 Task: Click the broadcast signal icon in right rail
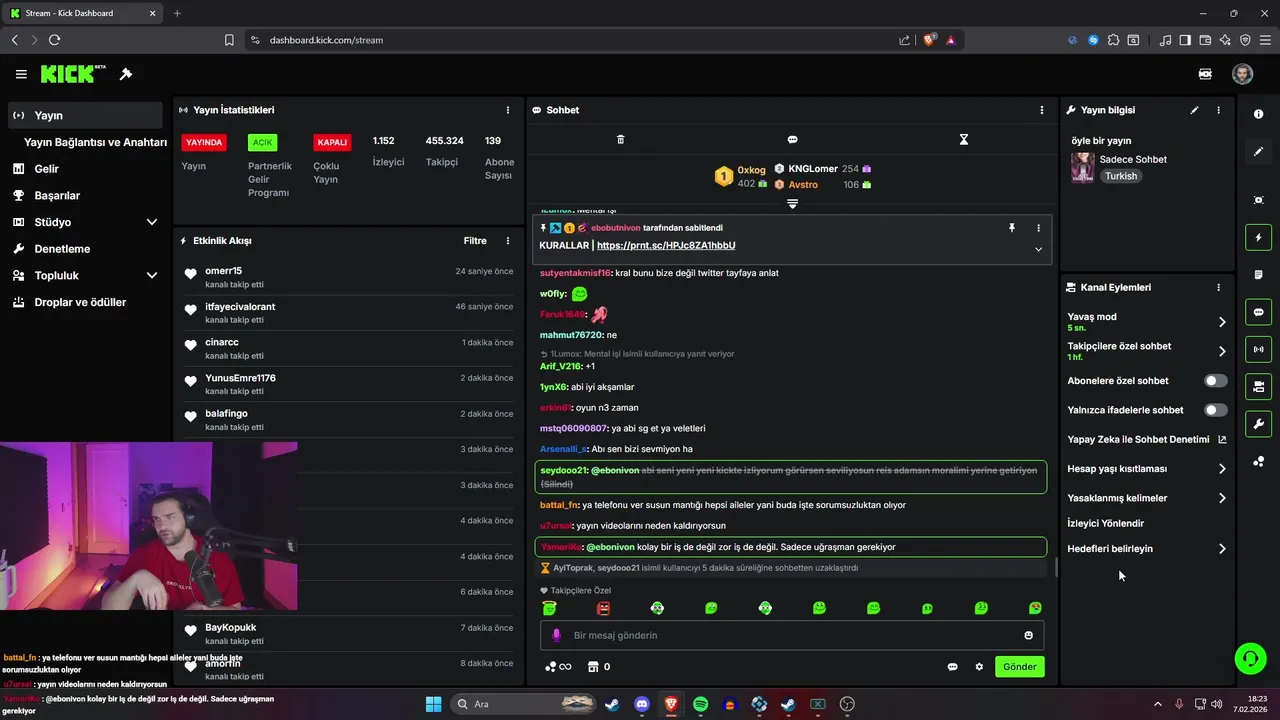pyautogui.click(x=1258, y=349)
